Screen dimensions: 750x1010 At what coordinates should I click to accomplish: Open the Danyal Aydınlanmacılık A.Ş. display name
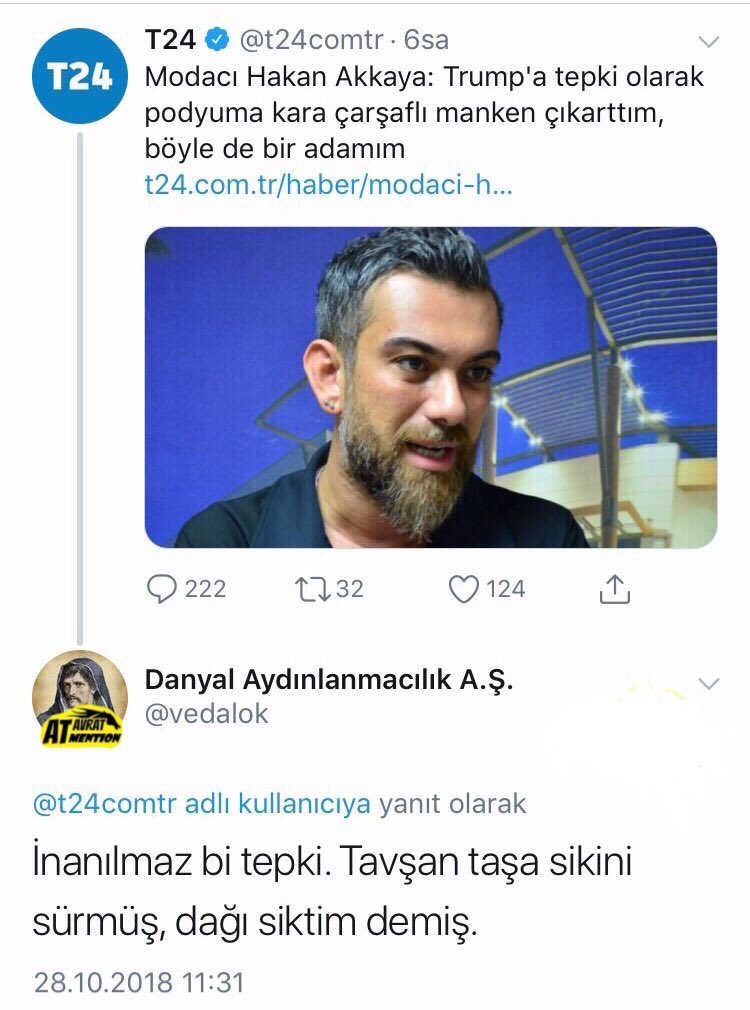tap(329, 680)
